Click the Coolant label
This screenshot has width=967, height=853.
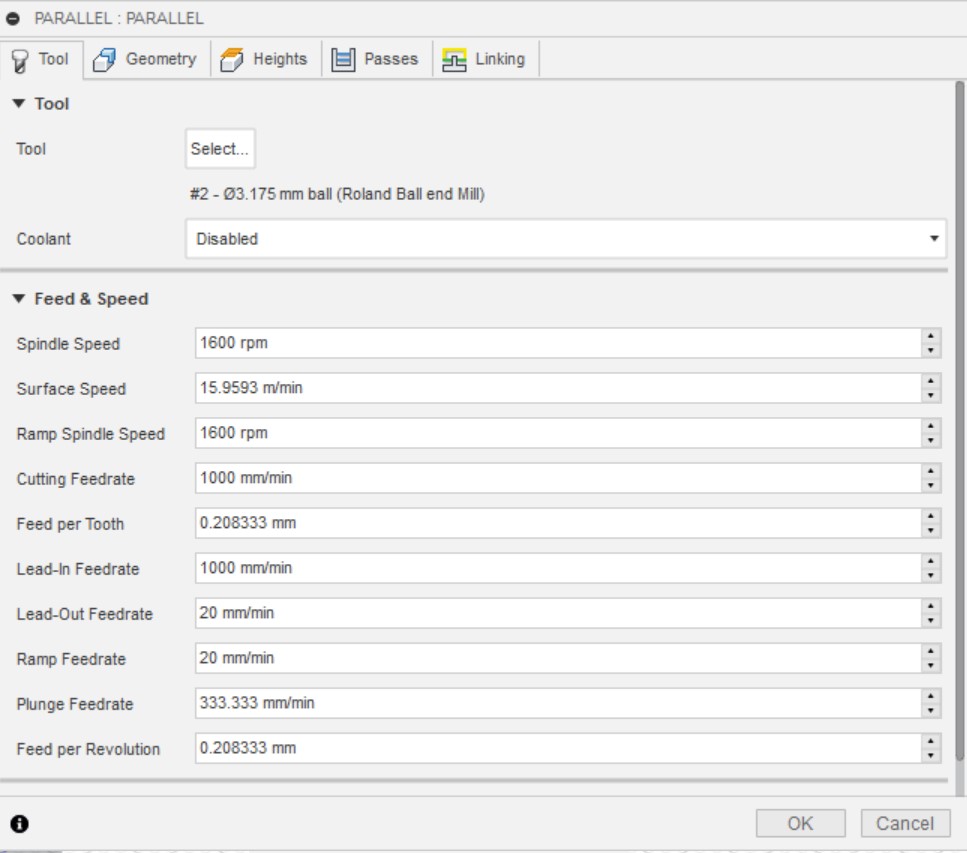[x=44, y=239]
